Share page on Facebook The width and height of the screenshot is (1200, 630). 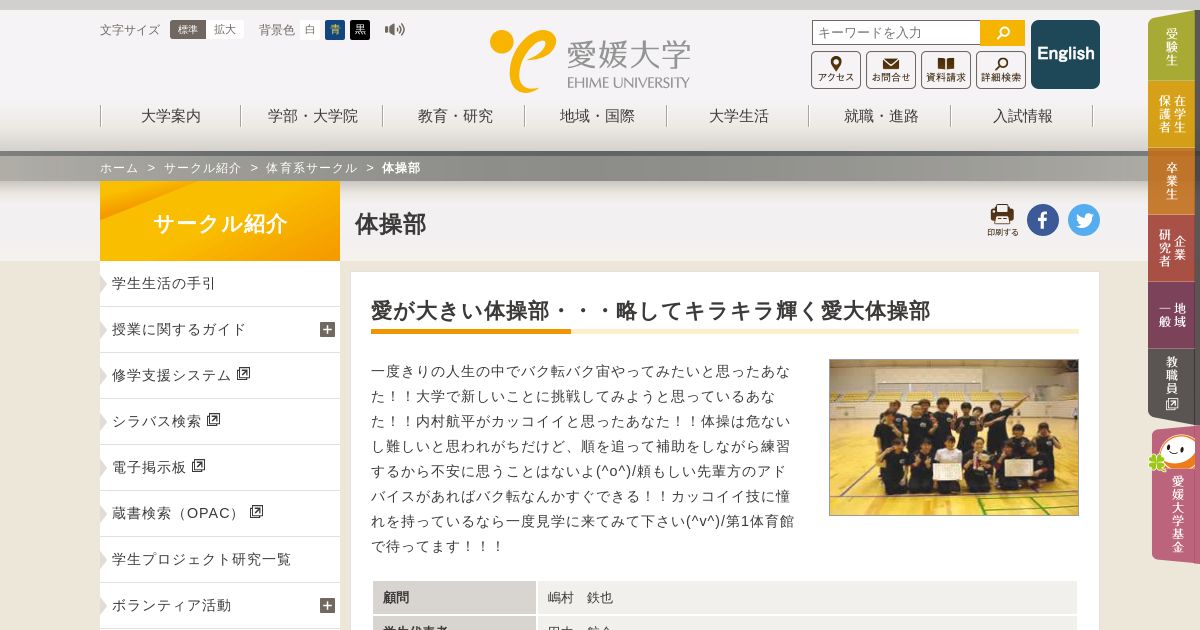1043,220
